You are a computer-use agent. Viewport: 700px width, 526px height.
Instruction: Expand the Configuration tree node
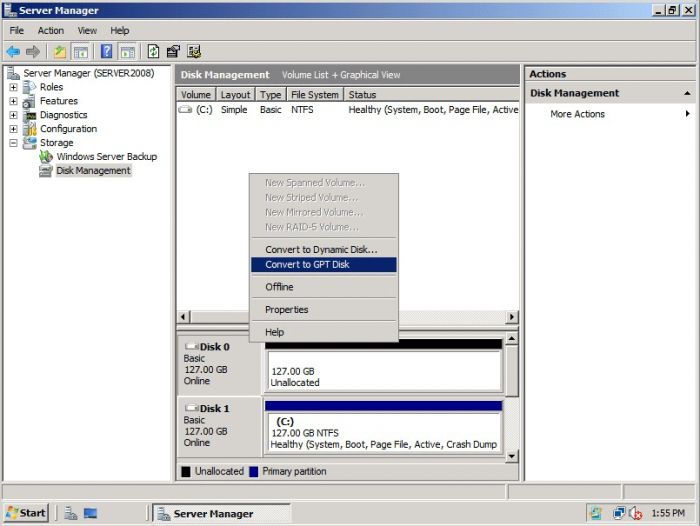click(x=13, y=129)
